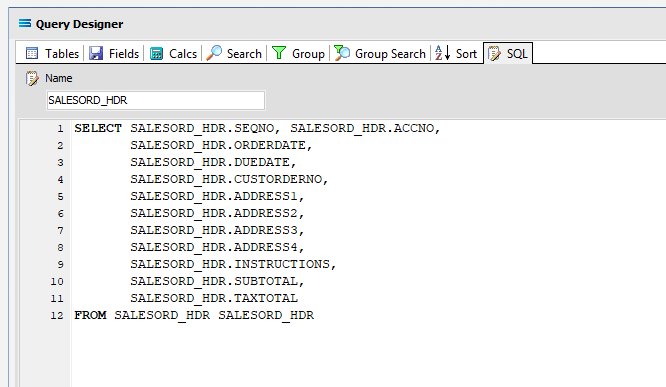Click line number 9 in the gutter
The width and height of the screenshot is (666, 387).
[x=60, y=264]
